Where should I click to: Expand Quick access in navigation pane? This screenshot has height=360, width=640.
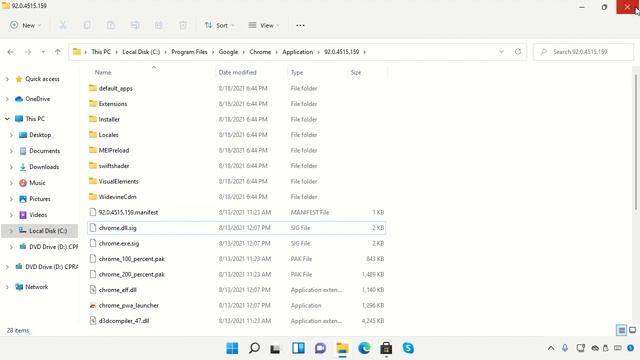[x=7, y=79]
